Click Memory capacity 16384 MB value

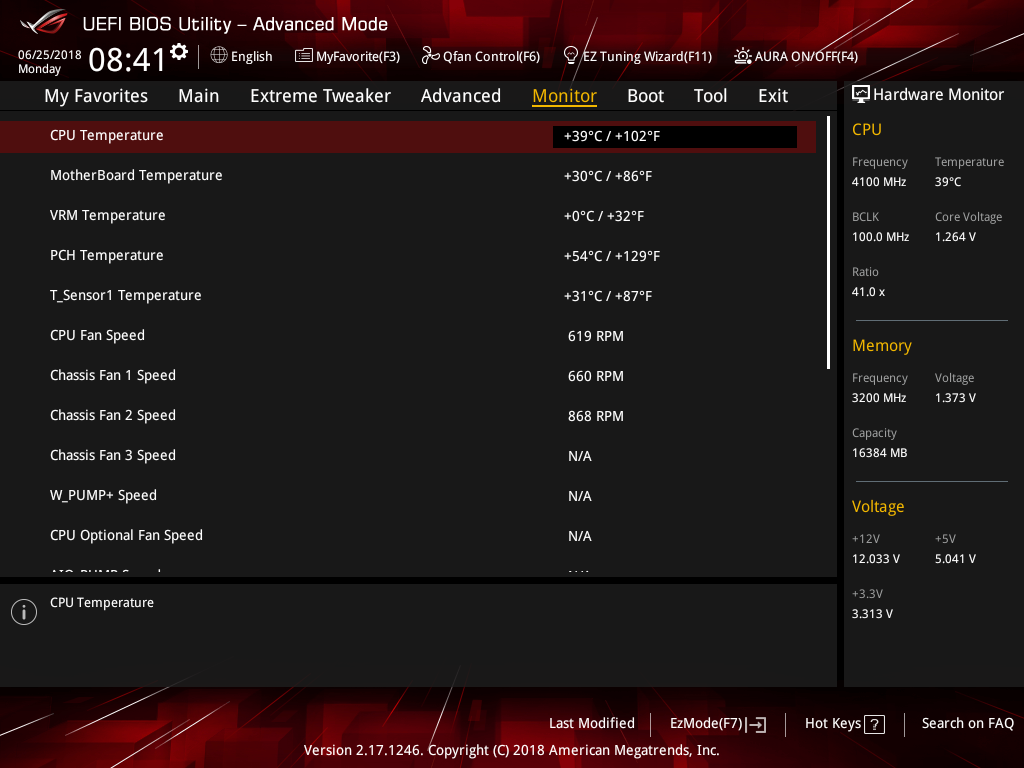(879, 453)
